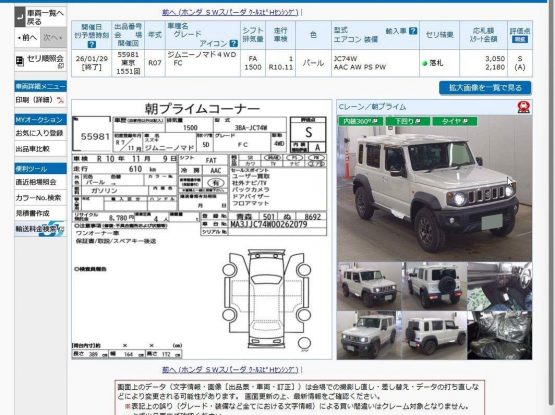Image resolution: width=555 pixels, height=415 pixels.
Task: Select お気に入り登録 in MYオークション menu
Action: 40,133
